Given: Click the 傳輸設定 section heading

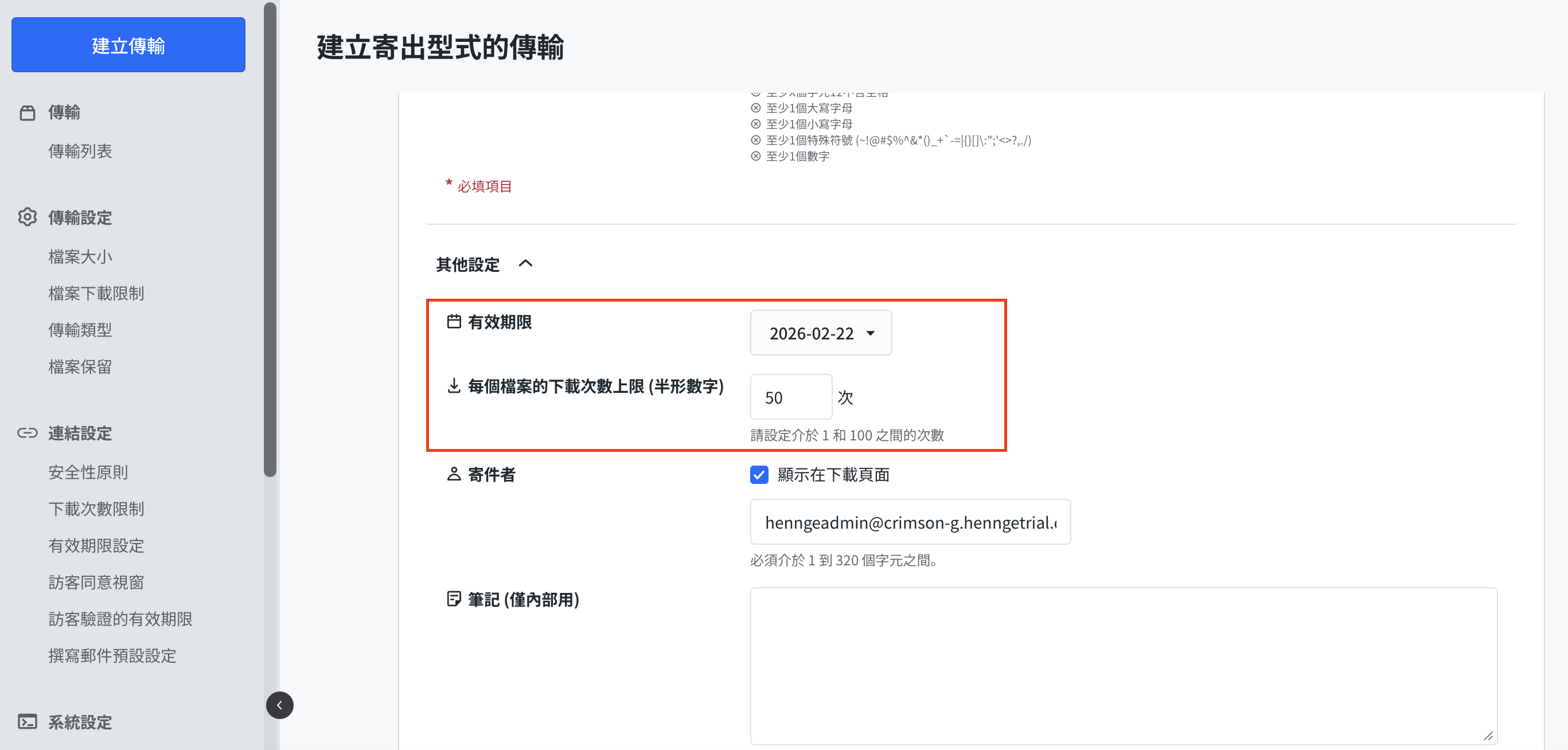Looking at the screenshot, I should (x=80, y=217).
